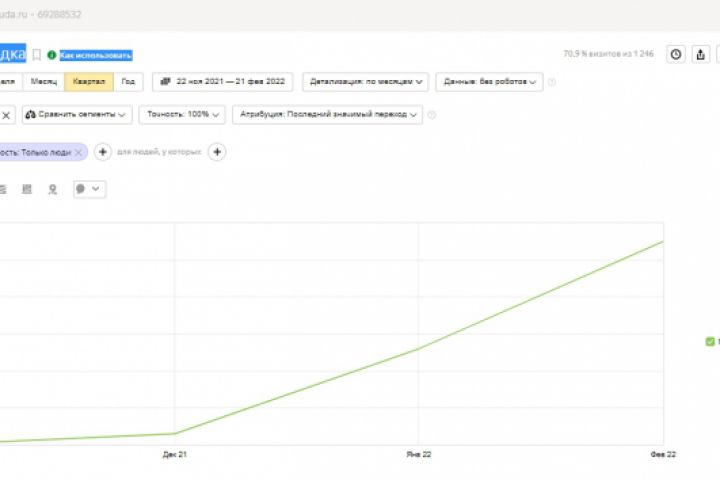Add a new segment condition with the first plus button
The image size is (720, 480).
[103, 152]
